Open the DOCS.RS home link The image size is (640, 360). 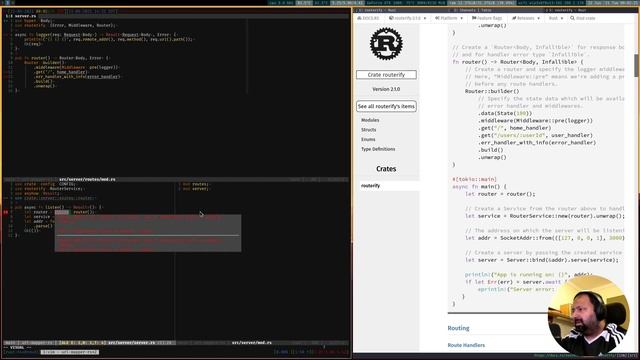click(x=368, y=18)
